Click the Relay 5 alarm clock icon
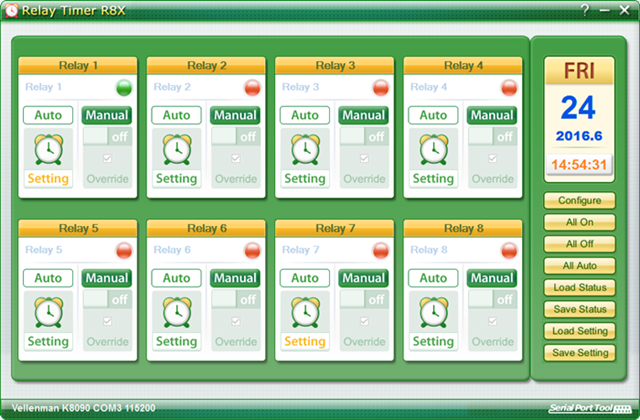The height and width of the screenshot is (420, 640). pyautogui.click(x=49, y=312)
